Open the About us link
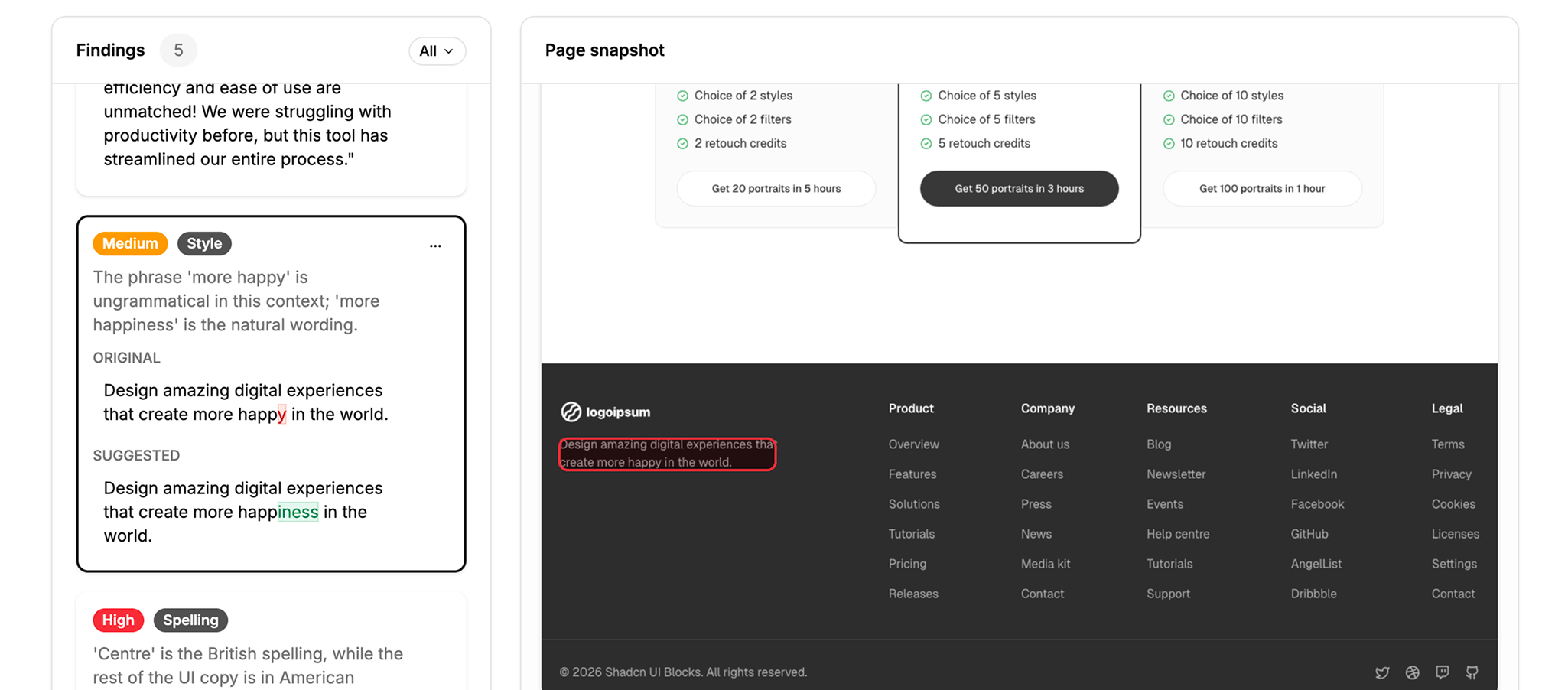 pos(1045,444)
